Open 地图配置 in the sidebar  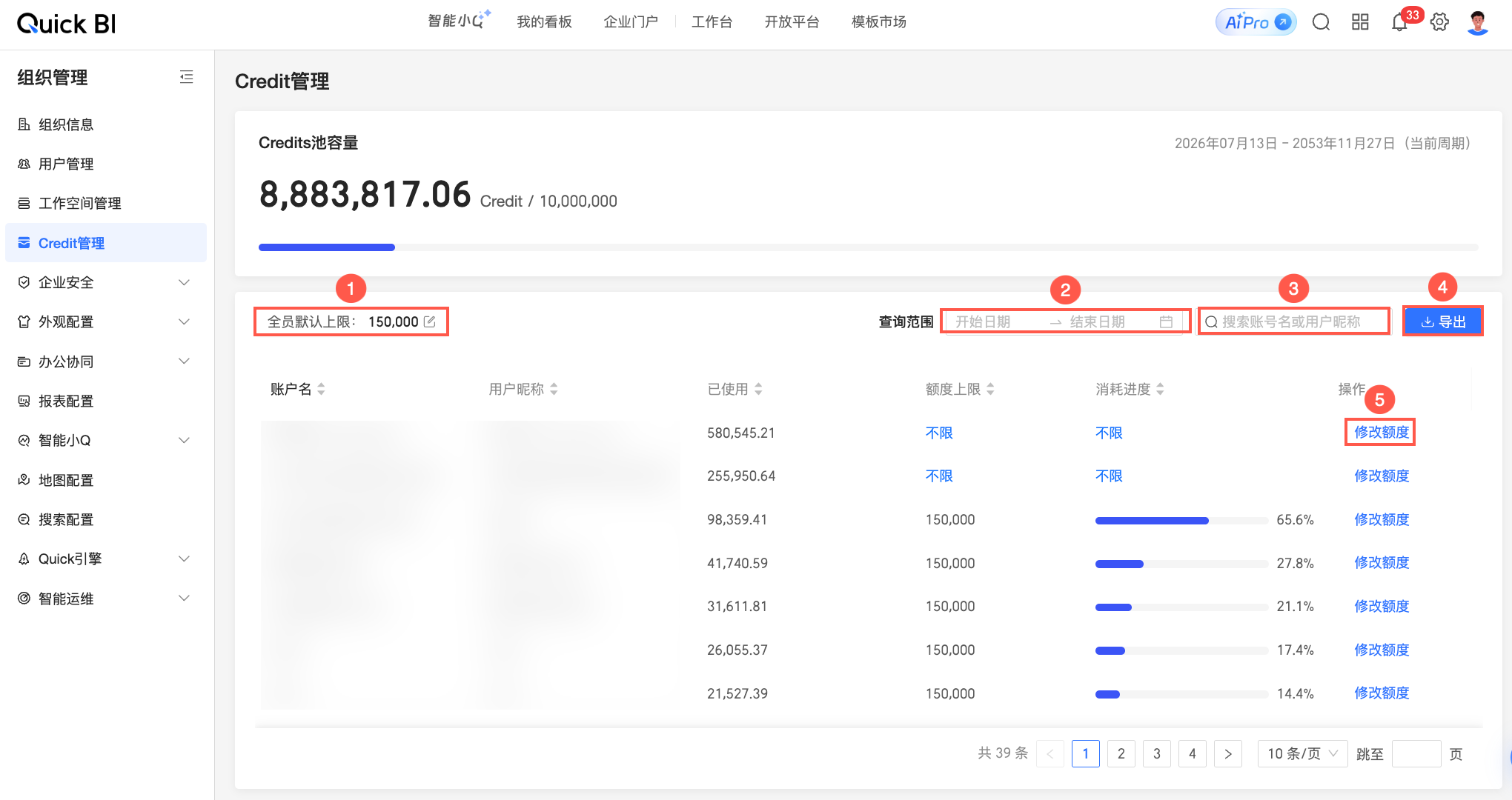[106, 480]
